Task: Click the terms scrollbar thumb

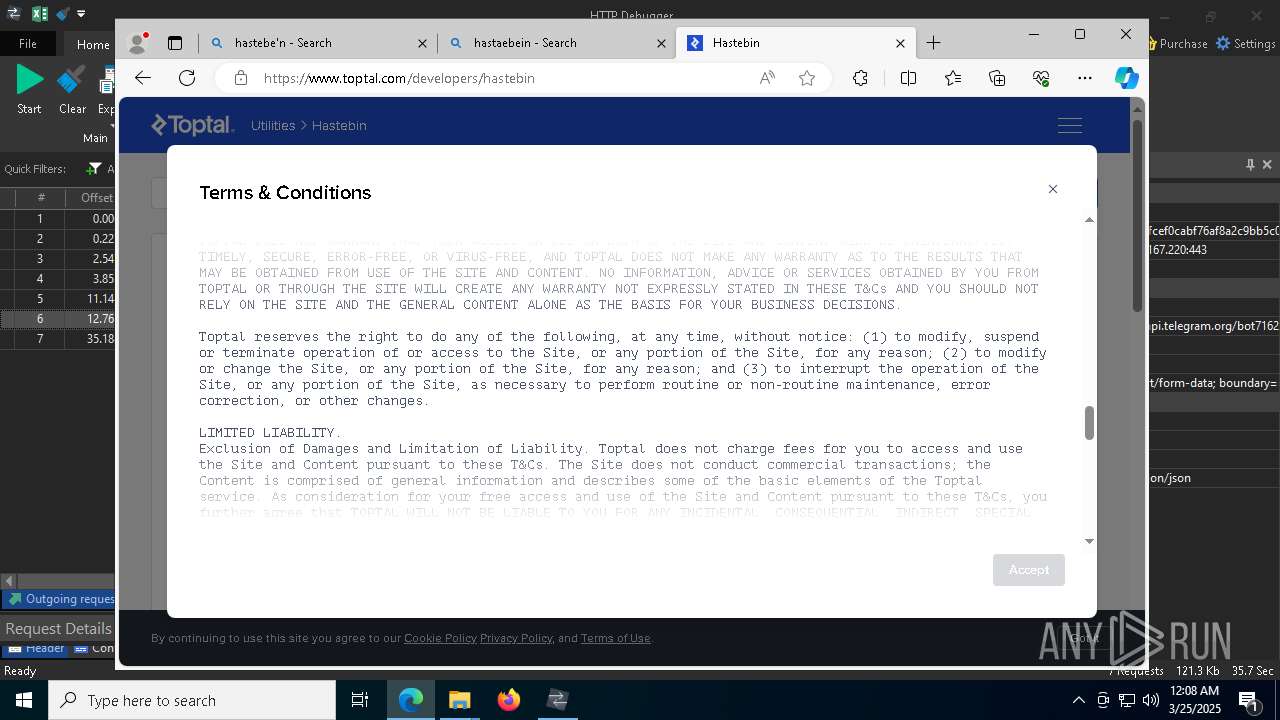Action: 1089,423
